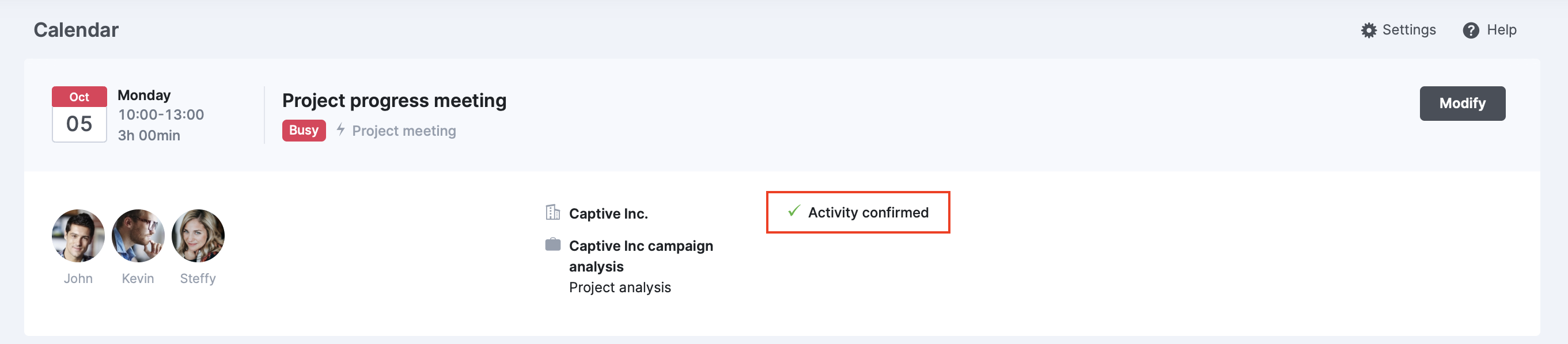Viewport: 1568px width, 344px height.
Task: Open the Captive Inc. company link
Action: [x=608, y=214]
